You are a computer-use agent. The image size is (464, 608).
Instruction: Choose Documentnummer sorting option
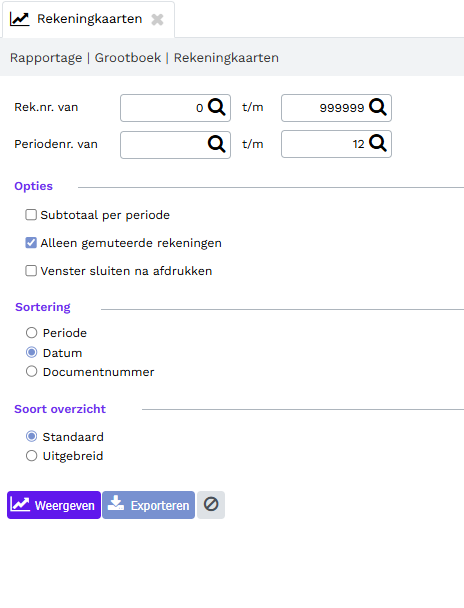pos(31,371)
